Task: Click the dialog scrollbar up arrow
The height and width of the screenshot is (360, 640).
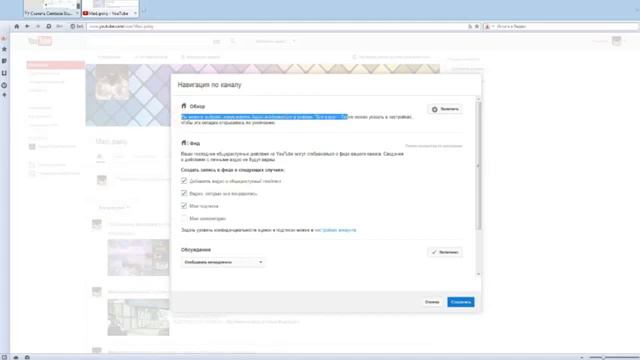Action: (478, 99)
